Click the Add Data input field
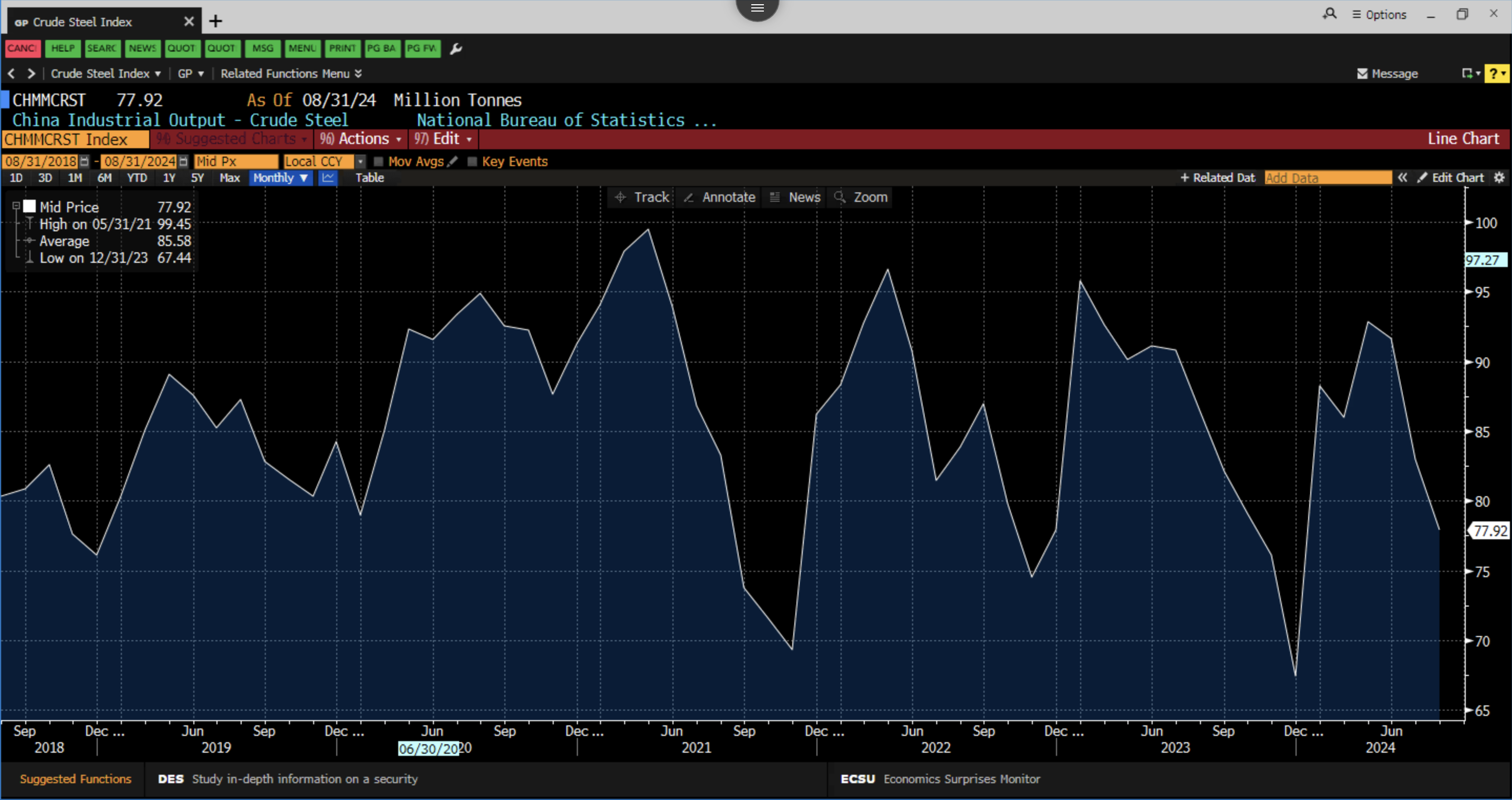1512x800 pixels. tap(1328, 178)
